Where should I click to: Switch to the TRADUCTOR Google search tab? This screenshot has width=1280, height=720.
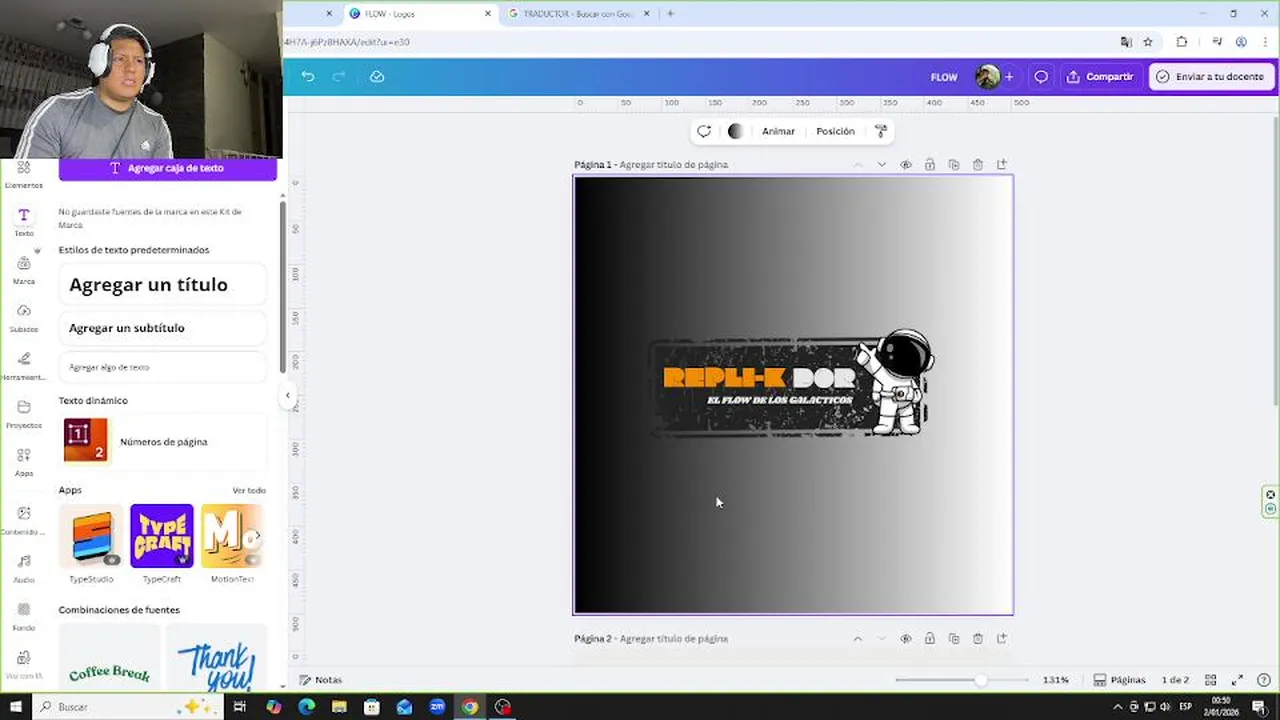click(x=577, y=14)
